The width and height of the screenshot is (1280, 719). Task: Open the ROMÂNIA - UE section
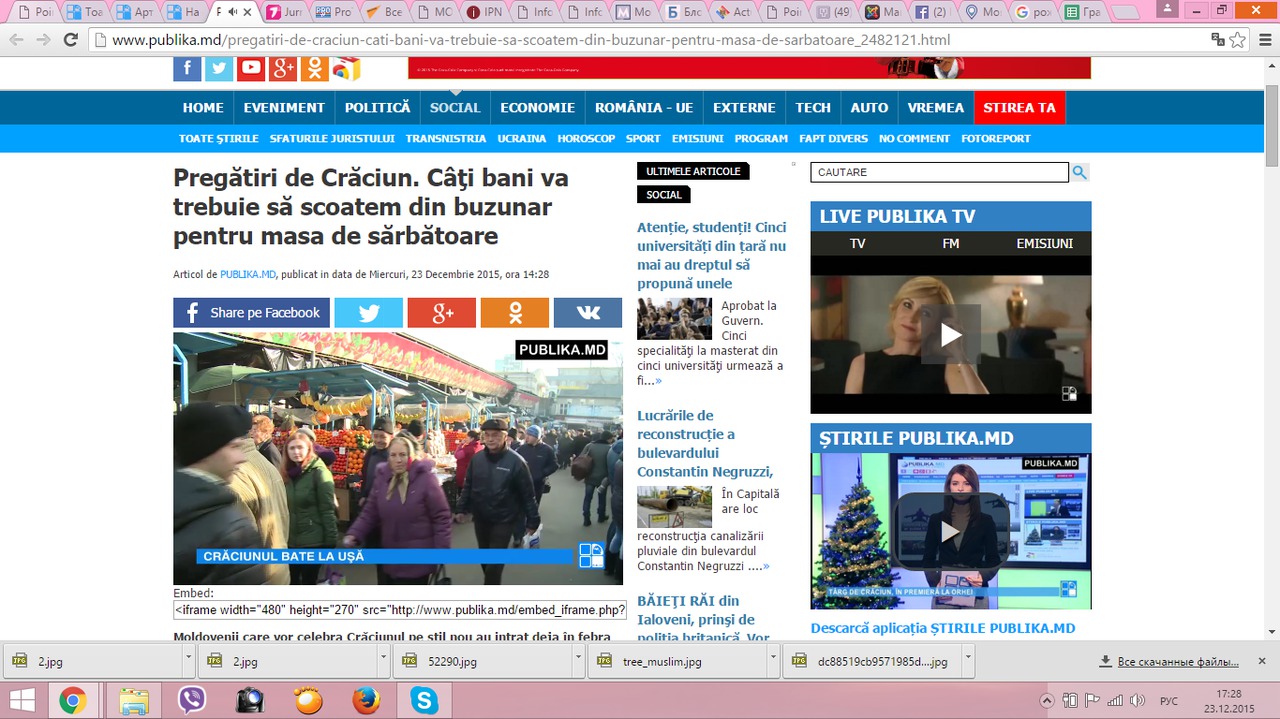point(644,108)
